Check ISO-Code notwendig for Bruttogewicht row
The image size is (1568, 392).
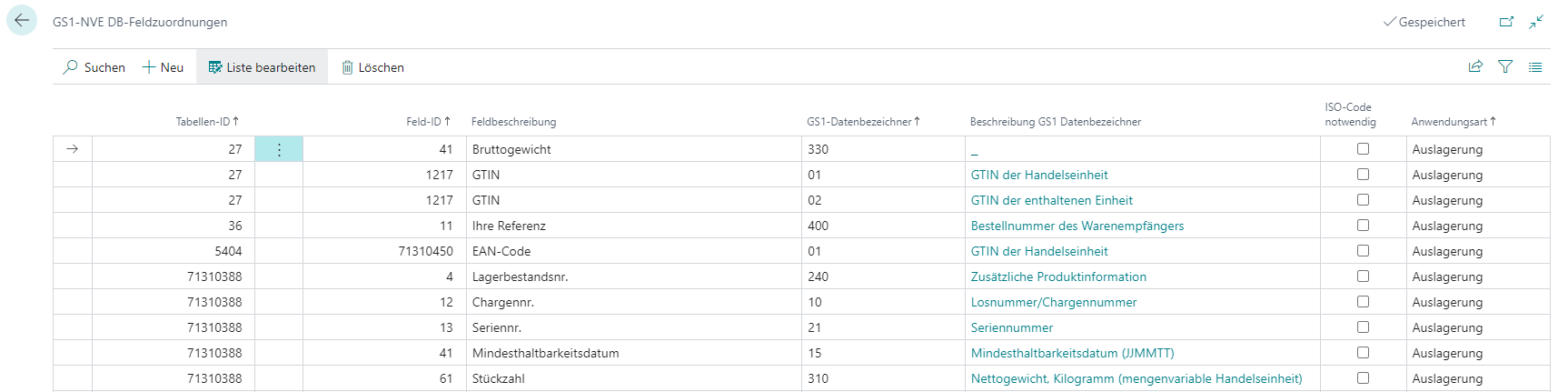point(1363,149)
